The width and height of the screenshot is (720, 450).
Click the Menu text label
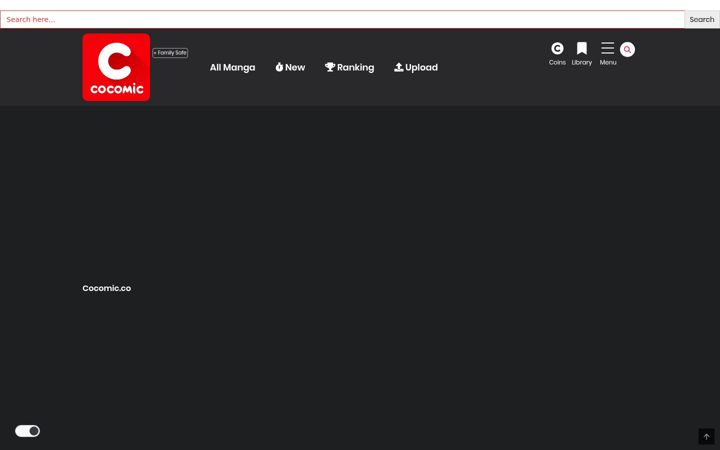coord(608,62)
